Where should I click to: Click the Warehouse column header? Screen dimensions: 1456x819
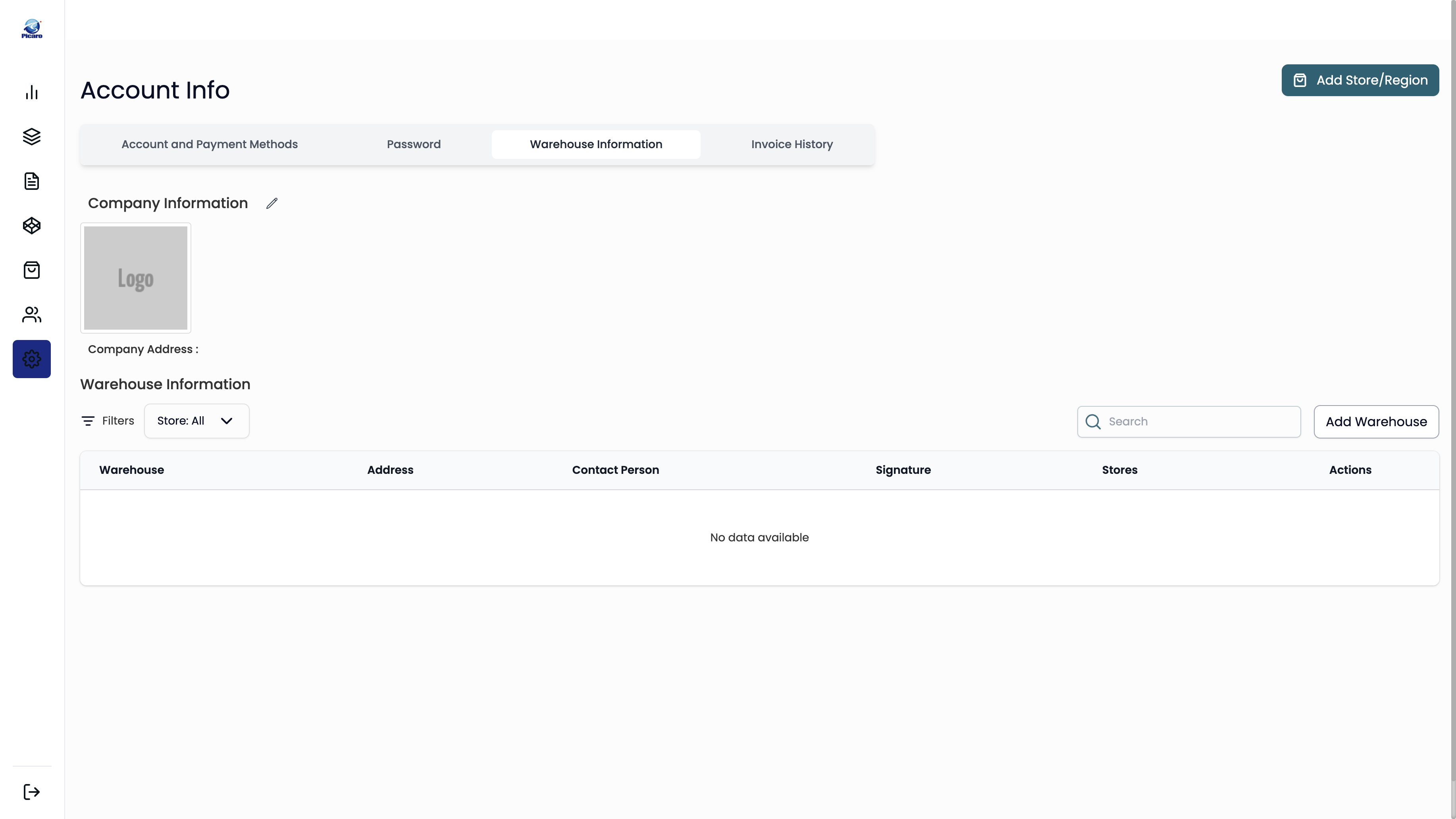[x=132, y=469]
